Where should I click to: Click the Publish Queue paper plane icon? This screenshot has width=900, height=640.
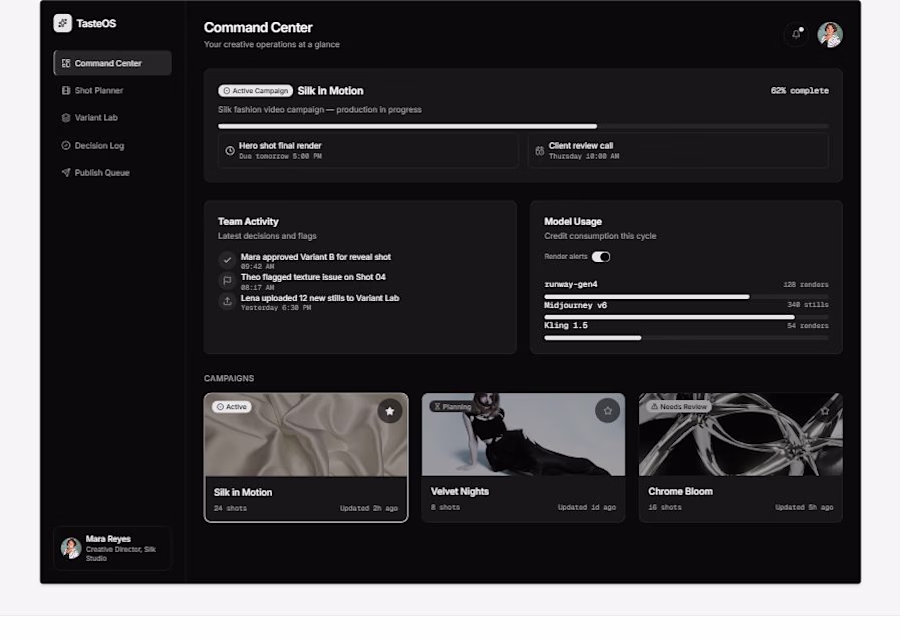(66, 172)
